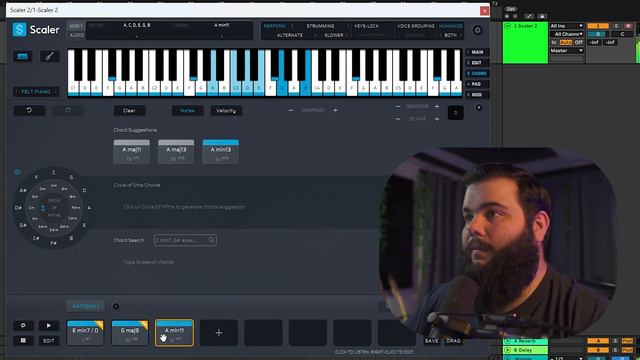Click the Scaler logo icon
The height and width of the screenshot is (360, 640).
point(19,30)
